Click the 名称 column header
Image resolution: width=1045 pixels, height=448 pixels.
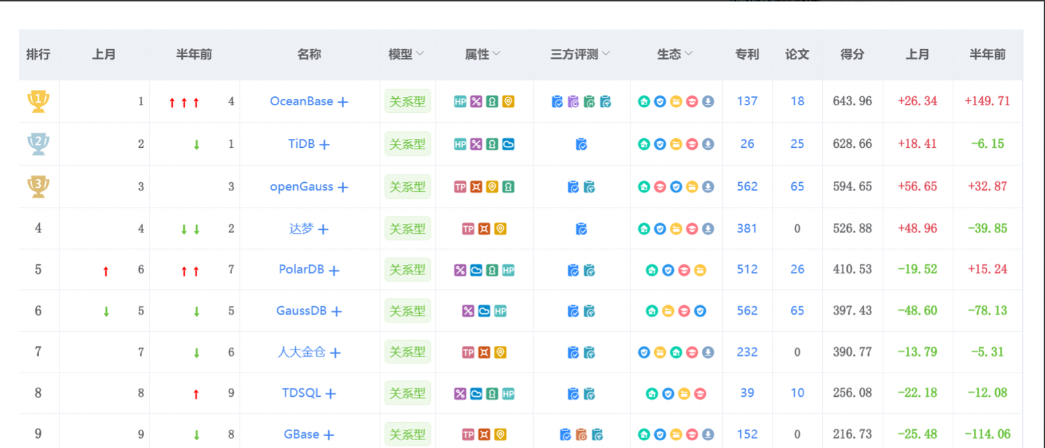pyautogui.click(x=309, y=55)
